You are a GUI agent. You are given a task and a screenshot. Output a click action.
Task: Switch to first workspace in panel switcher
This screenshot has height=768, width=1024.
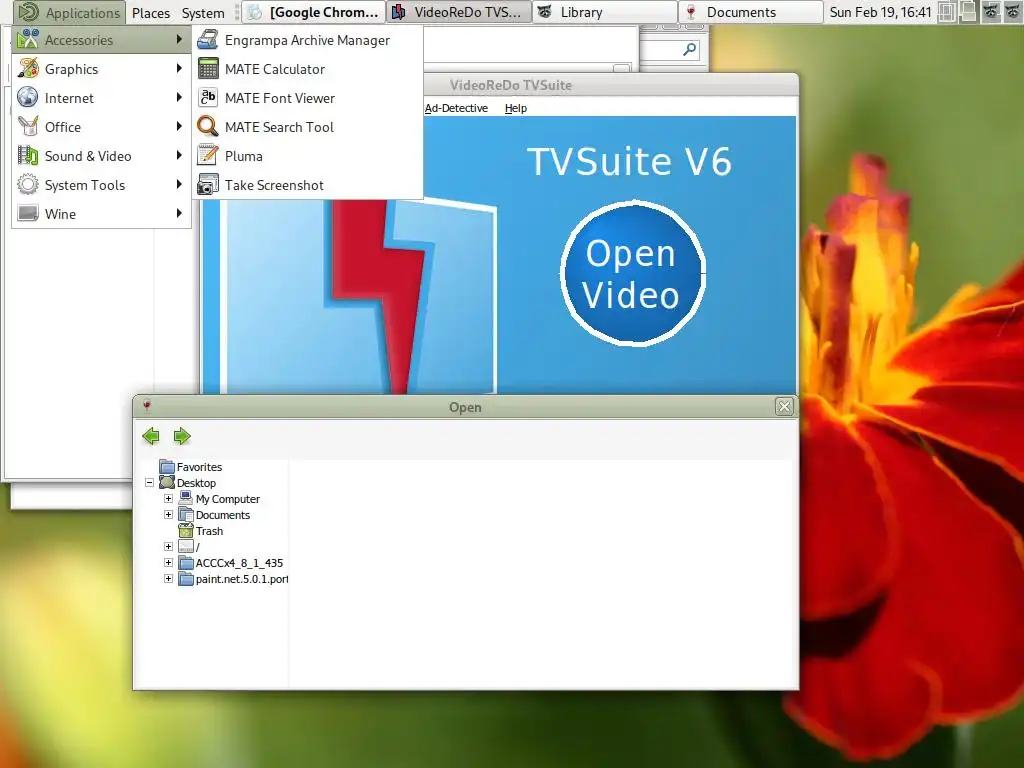(x=947, y=12)
